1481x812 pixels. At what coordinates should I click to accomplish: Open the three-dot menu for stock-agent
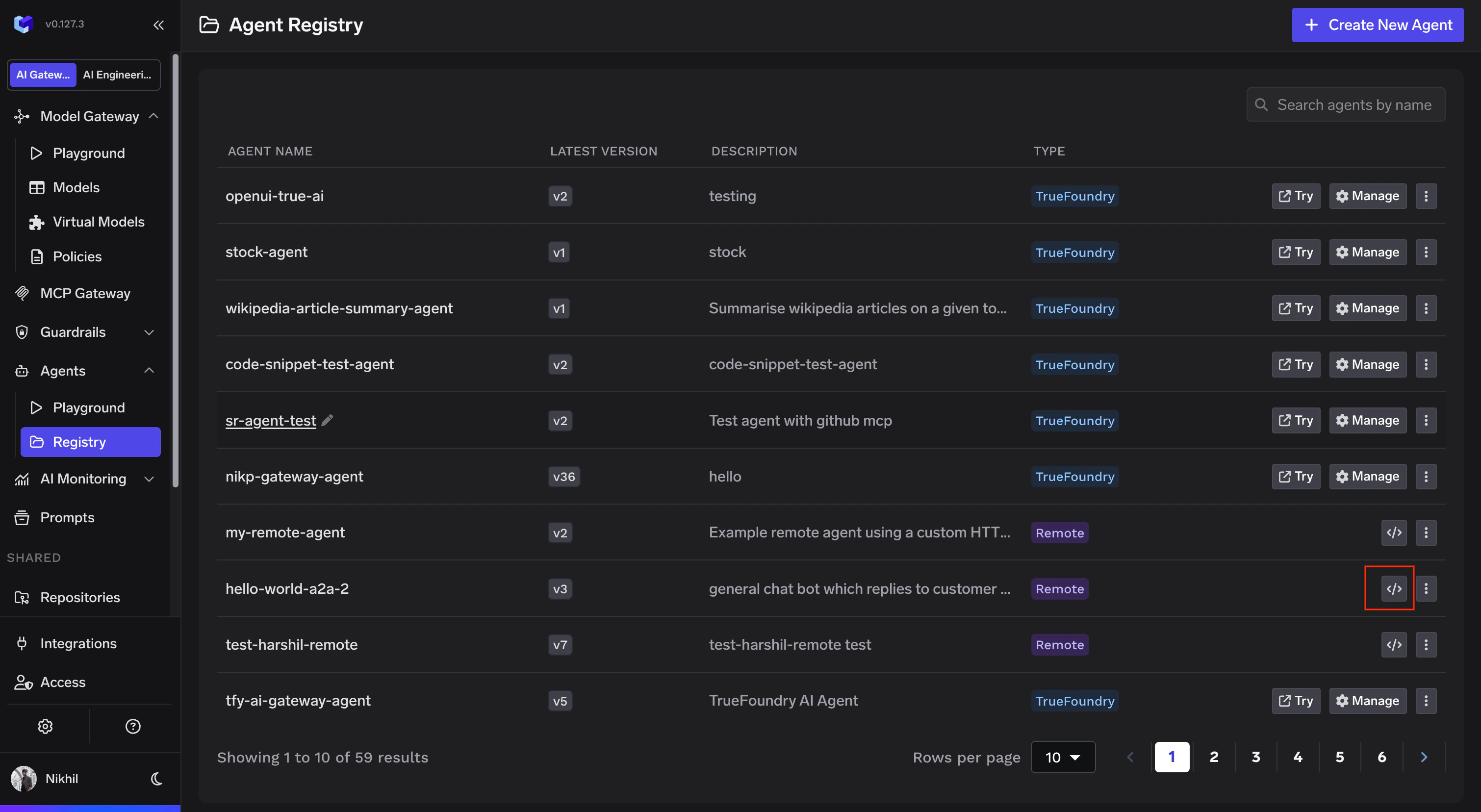click(x=1426, y=252)
